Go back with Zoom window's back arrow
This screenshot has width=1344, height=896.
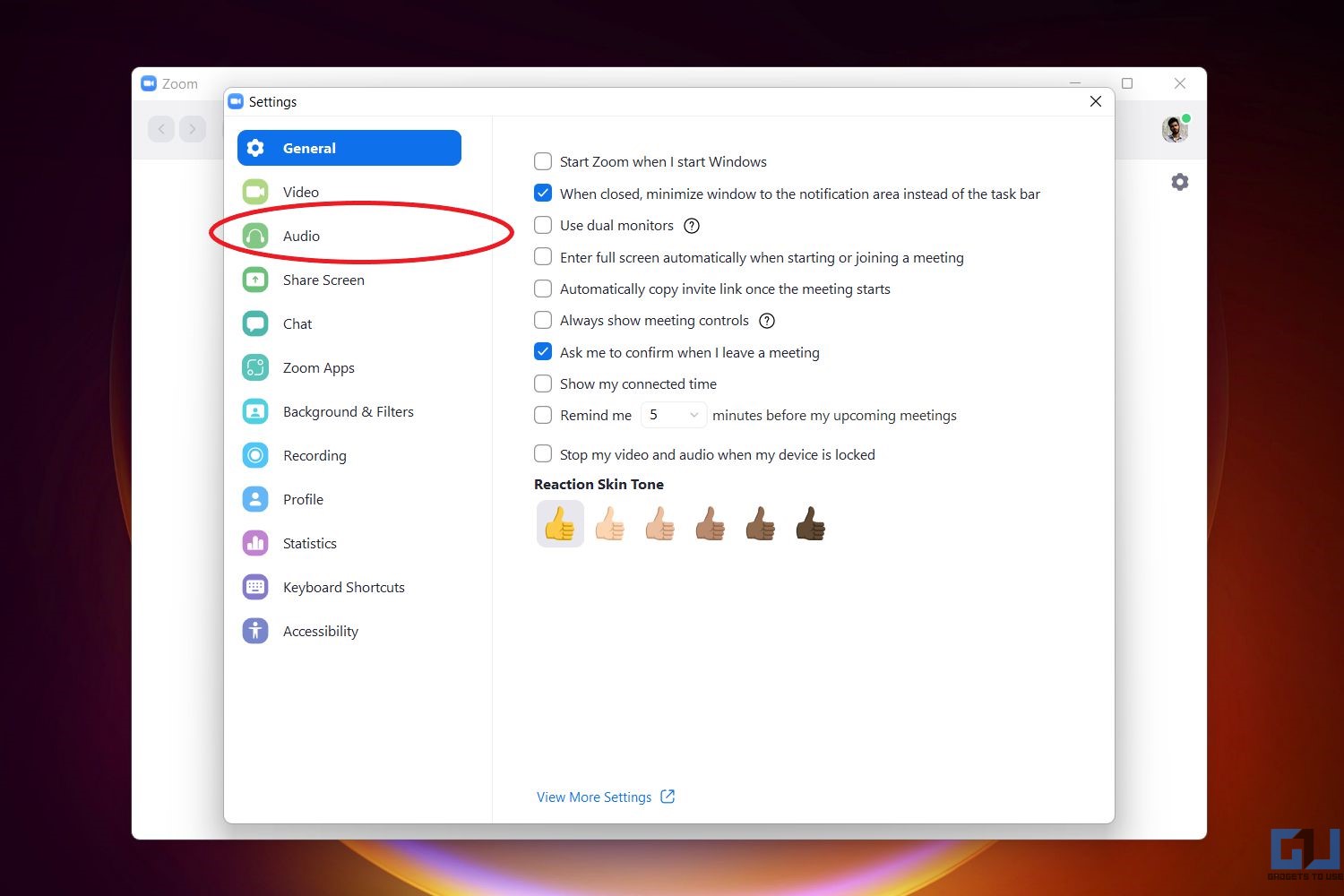tap(161, 129)
